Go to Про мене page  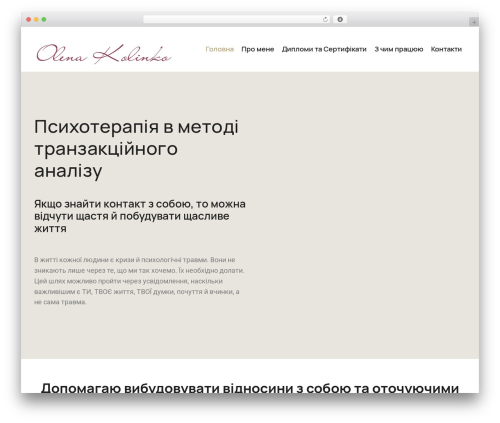[x=258, y=49]
